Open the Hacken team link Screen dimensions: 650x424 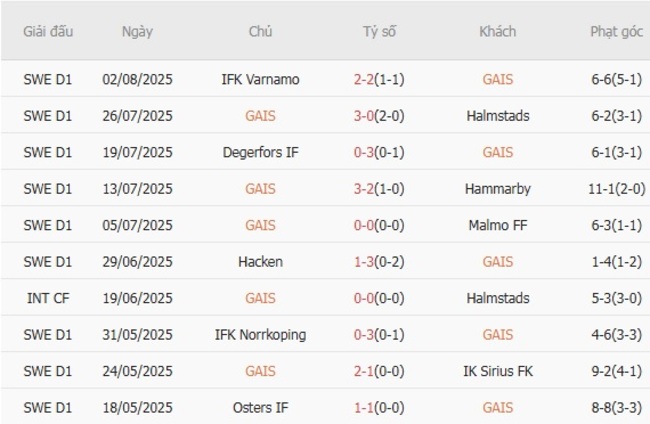pyautogui.click(x=260, y=261)
